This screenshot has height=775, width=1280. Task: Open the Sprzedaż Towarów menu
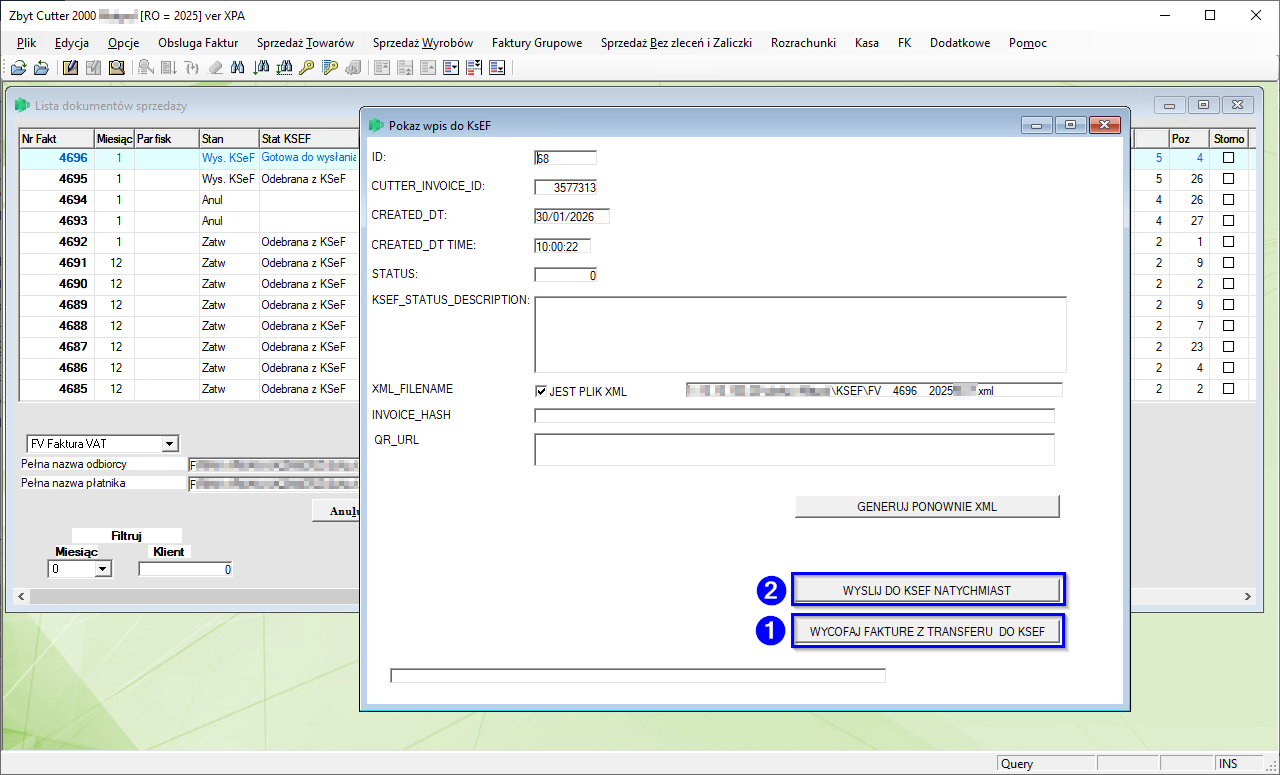tap(305, 43)
